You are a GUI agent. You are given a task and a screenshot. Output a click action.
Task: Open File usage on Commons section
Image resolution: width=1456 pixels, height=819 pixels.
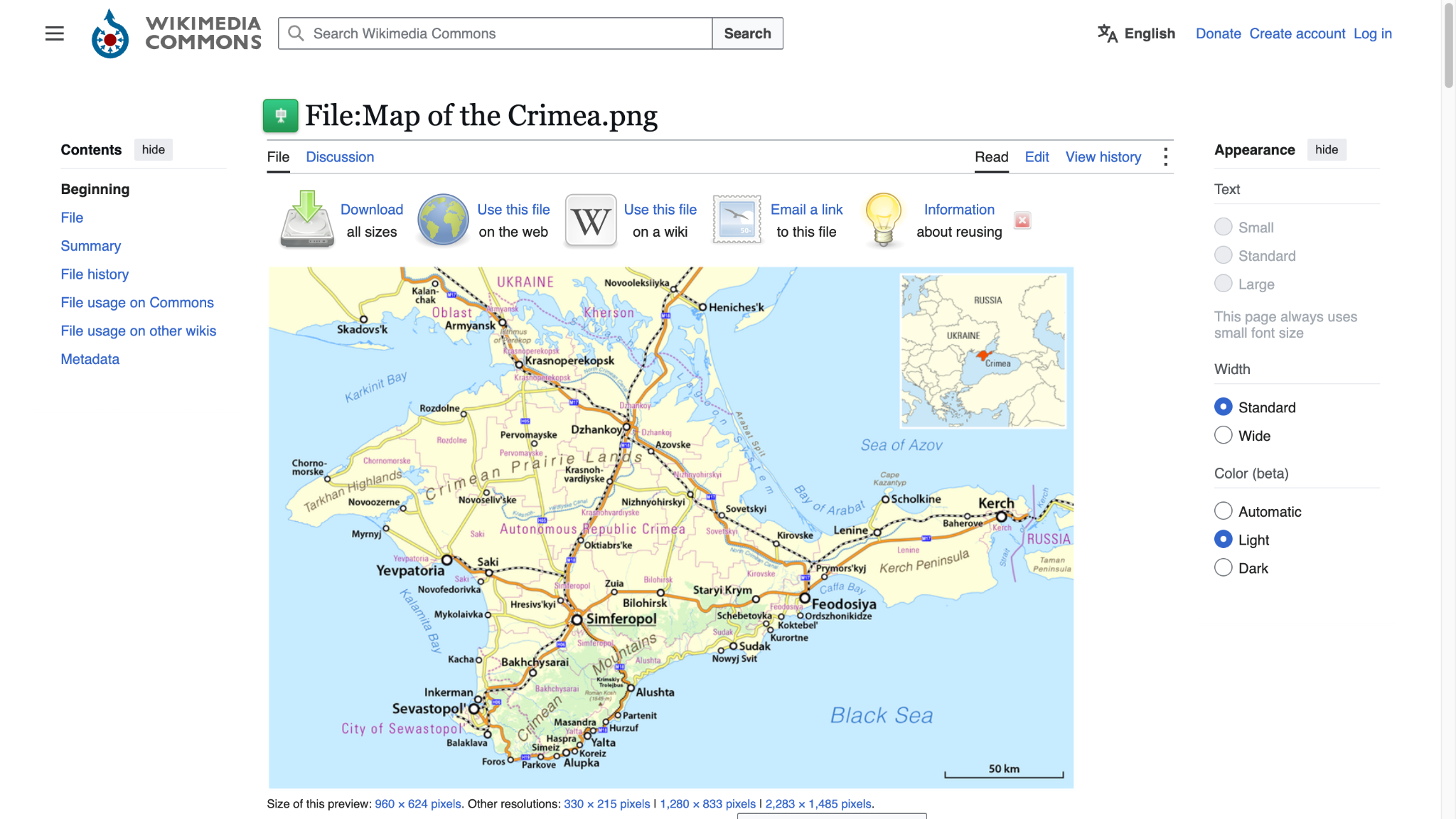point(137,303)
